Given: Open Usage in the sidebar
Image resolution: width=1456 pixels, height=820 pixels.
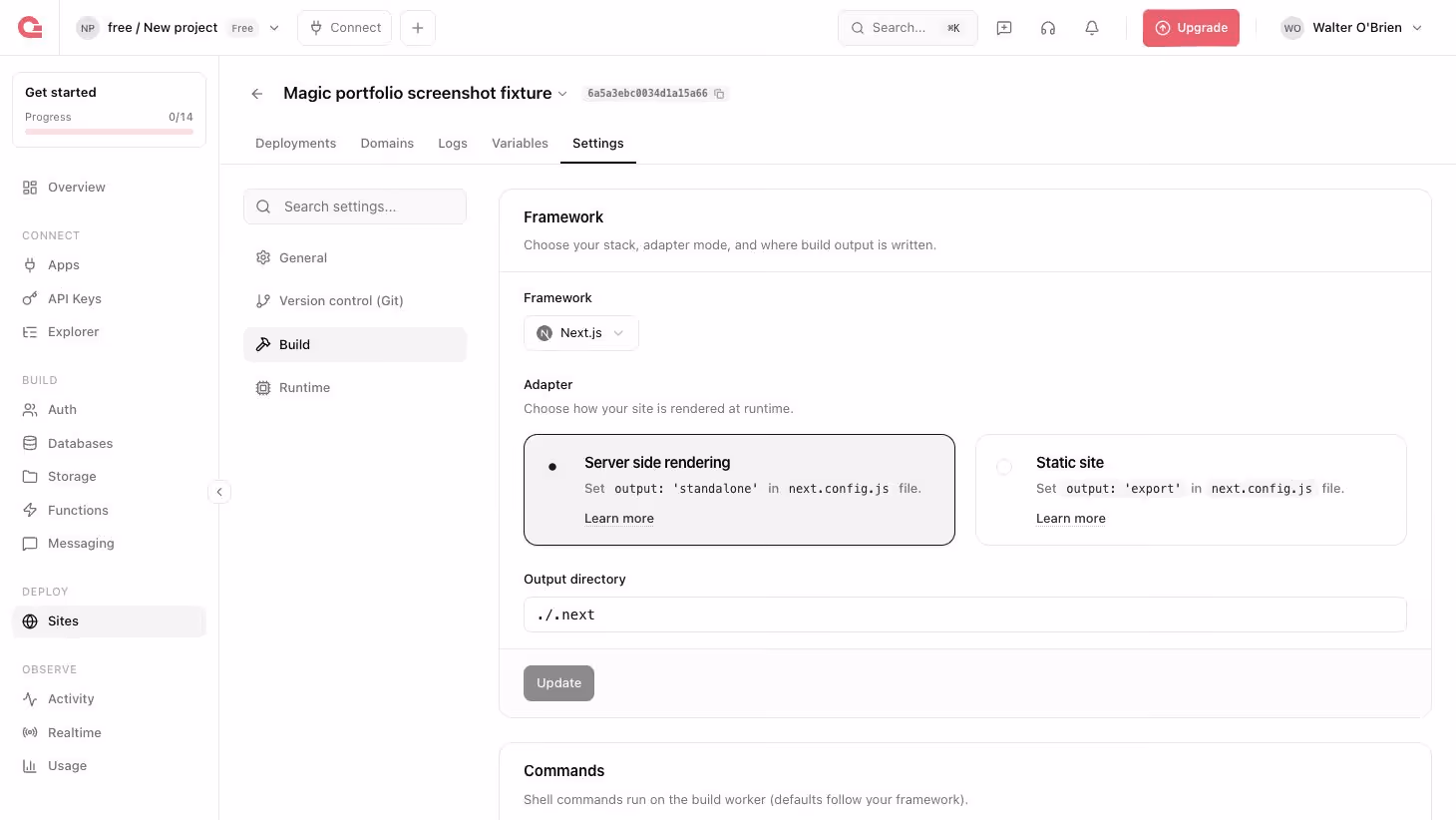Looking at the screenshot, I should [x=109, y=766].
